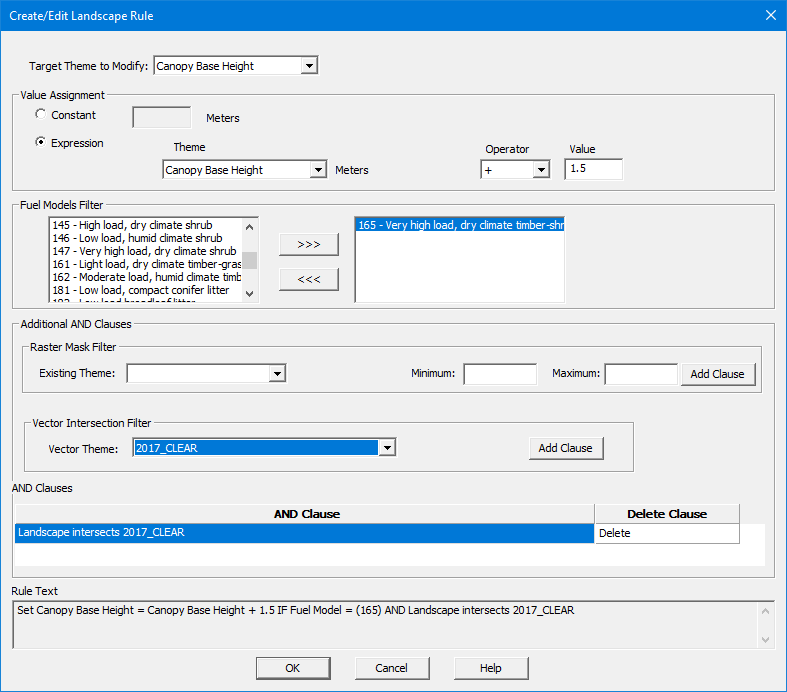Select fuel model 146 - Low load, humid climate shrub

pos(146,238)
